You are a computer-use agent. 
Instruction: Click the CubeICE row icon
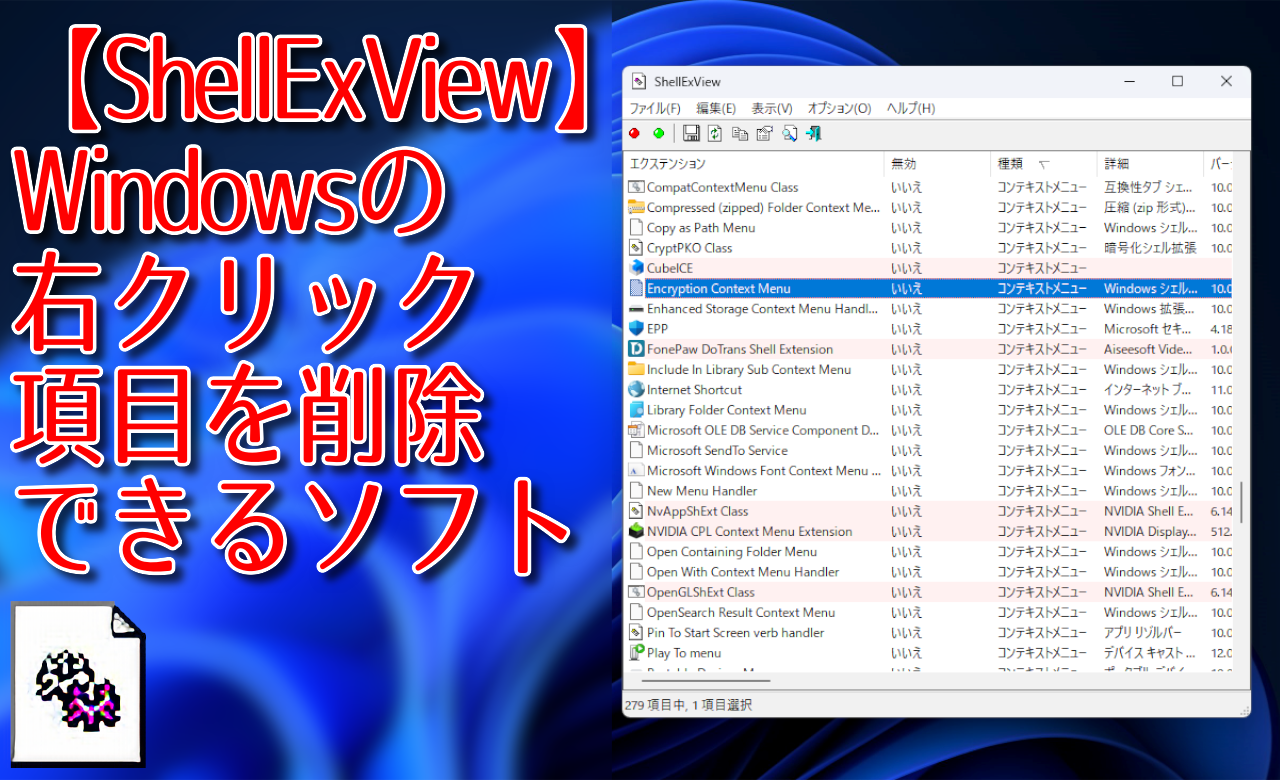coord(636,268)
